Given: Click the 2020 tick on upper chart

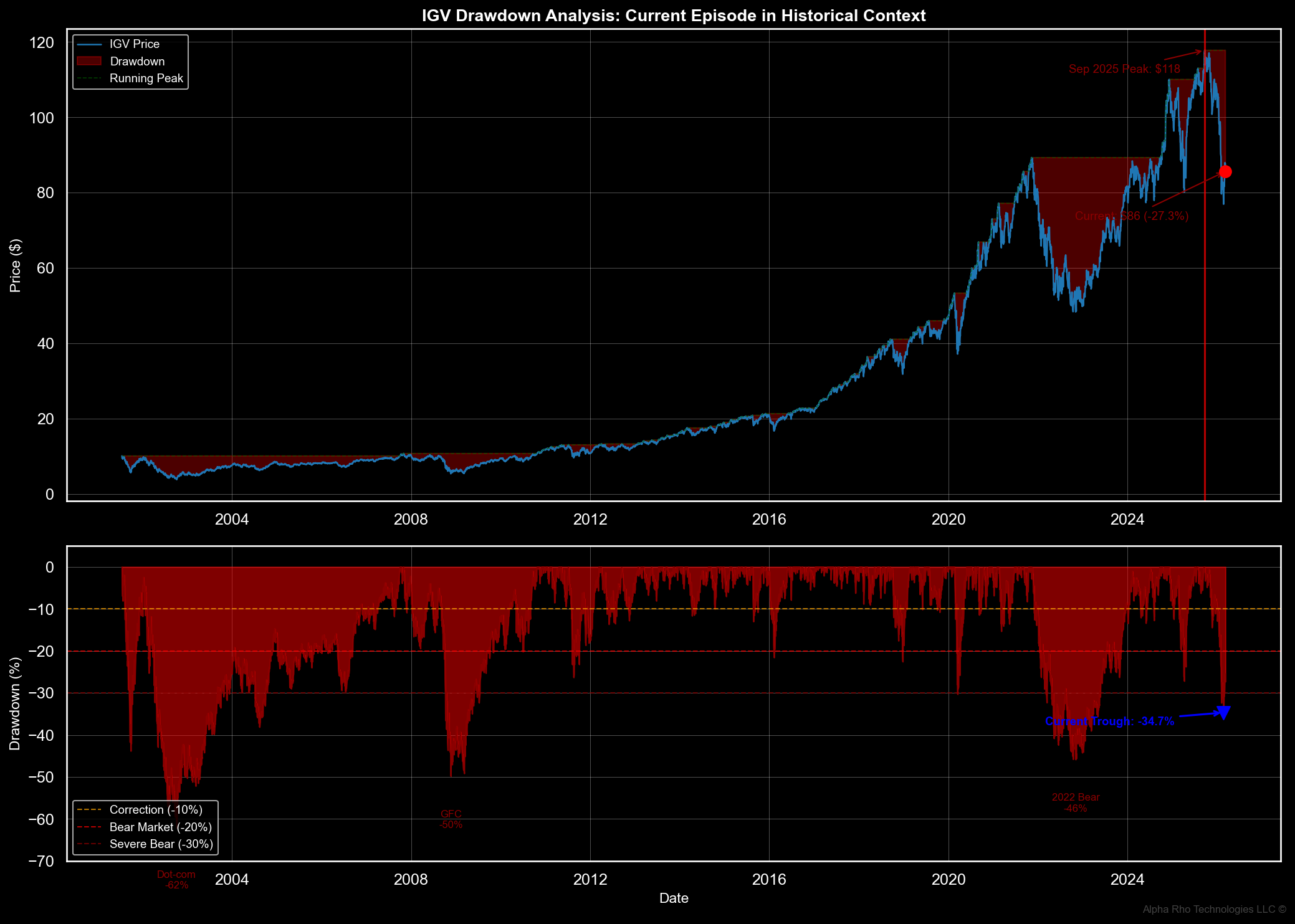Looking at the screenshot, I should 948,520.
